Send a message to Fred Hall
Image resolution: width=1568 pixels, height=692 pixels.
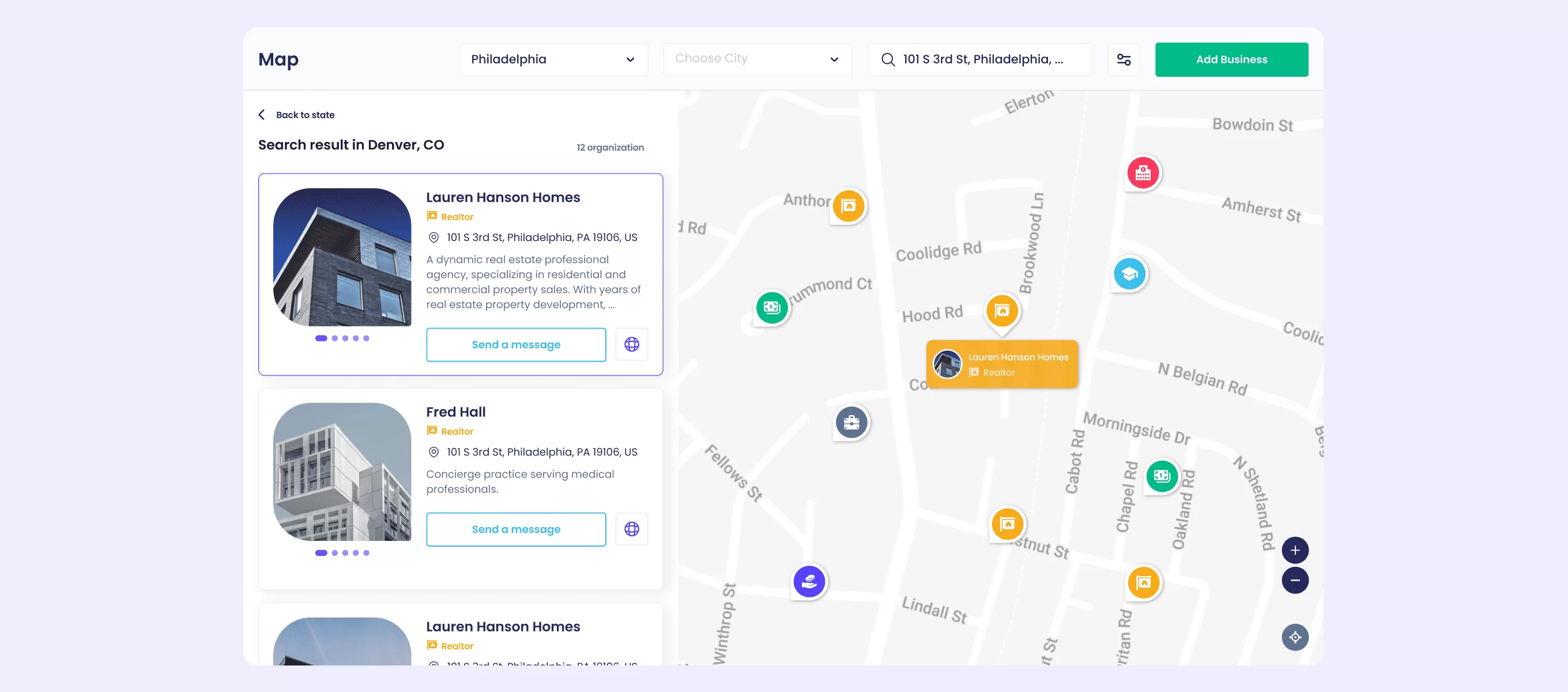[x=515, y=529]
